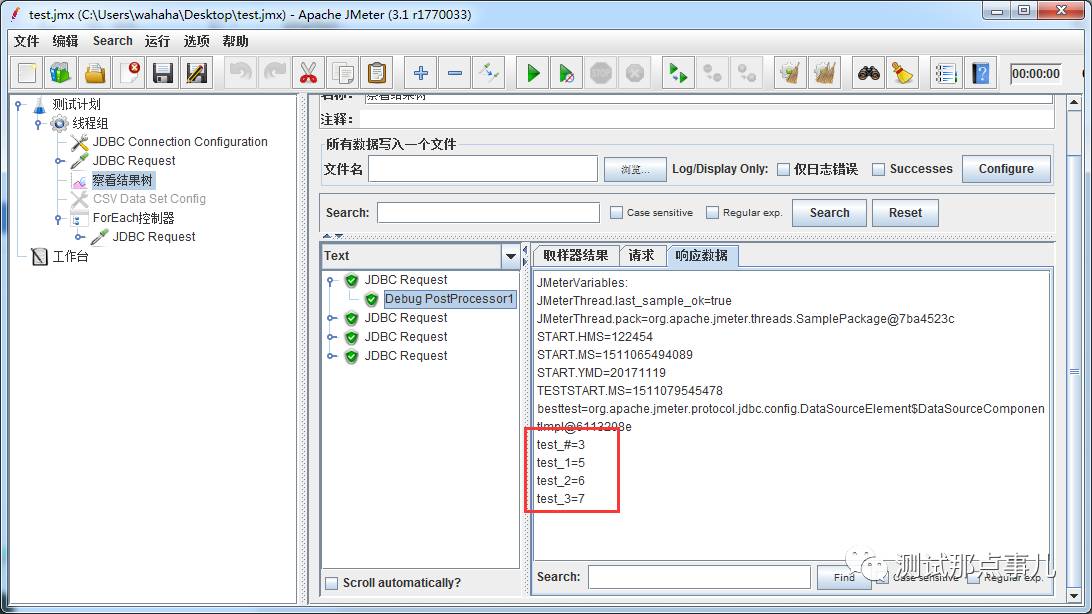
Task: Expand second JDBC Request result
Action: 332,318
